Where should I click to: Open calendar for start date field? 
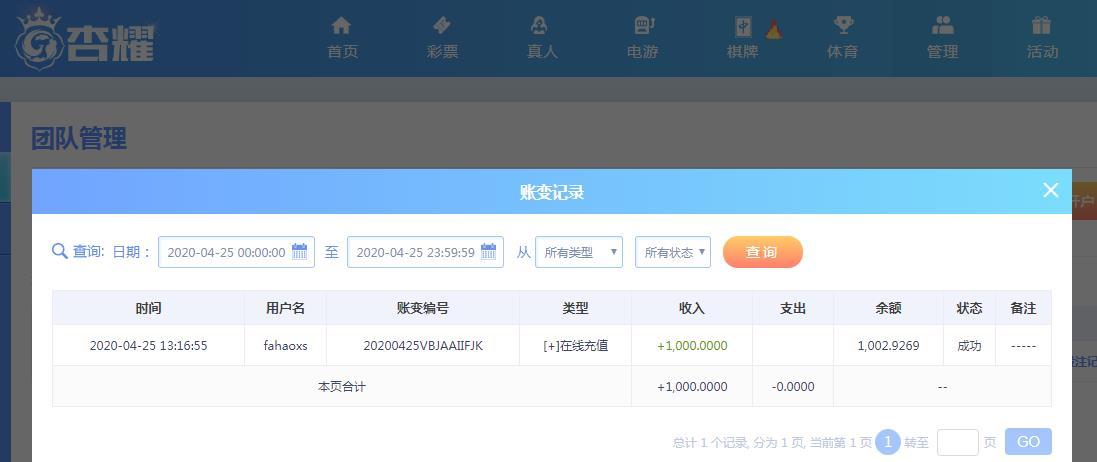(x=299, y=252)
